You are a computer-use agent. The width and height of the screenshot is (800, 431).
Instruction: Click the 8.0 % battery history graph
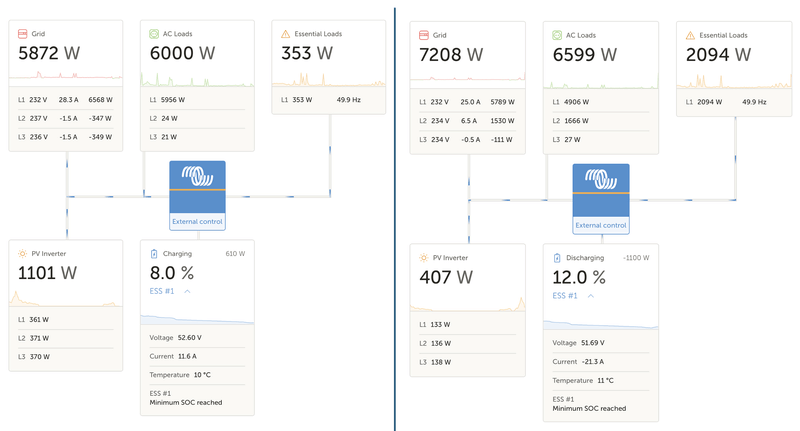197,319
